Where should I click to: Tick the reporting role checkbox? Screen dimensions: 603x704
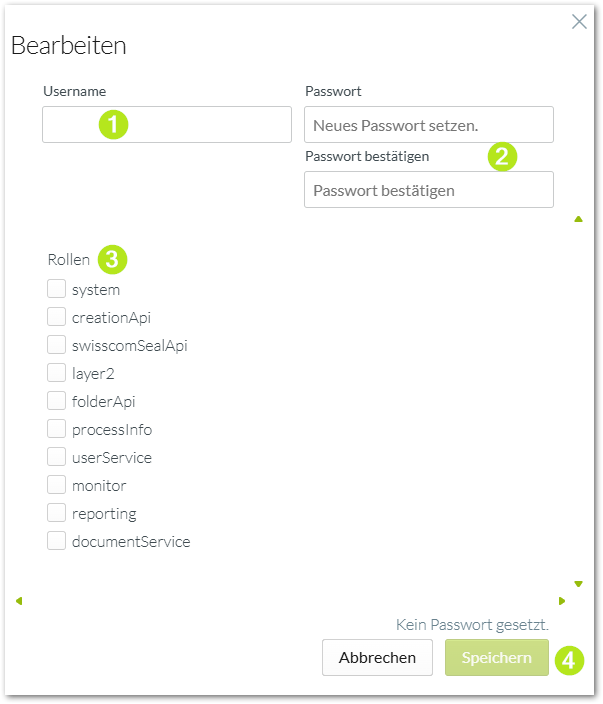[x=57, y=513]
